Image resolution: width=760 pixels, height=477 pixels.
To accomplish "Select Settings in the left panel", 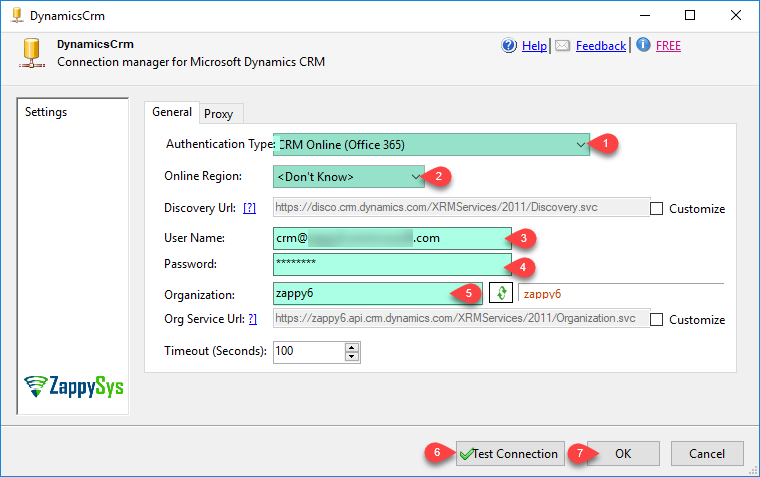I will pyautogui.click(x=46, y=112).
